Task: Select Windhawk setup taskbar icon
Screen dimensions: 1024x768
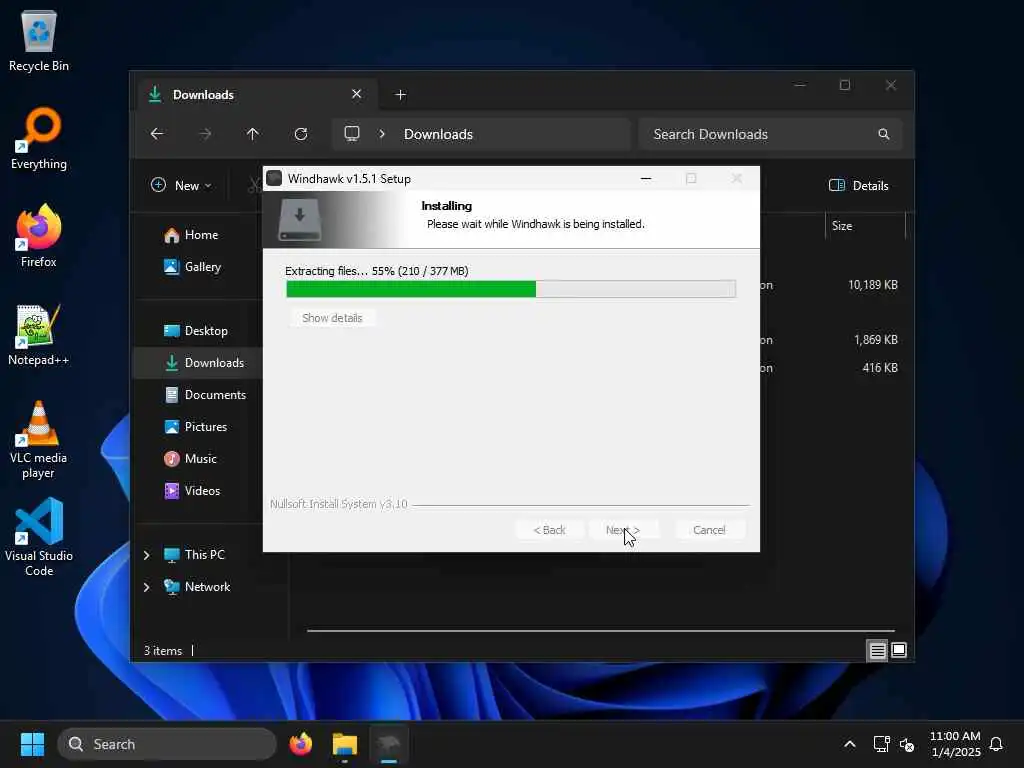Action: click(x=389, y=744)
